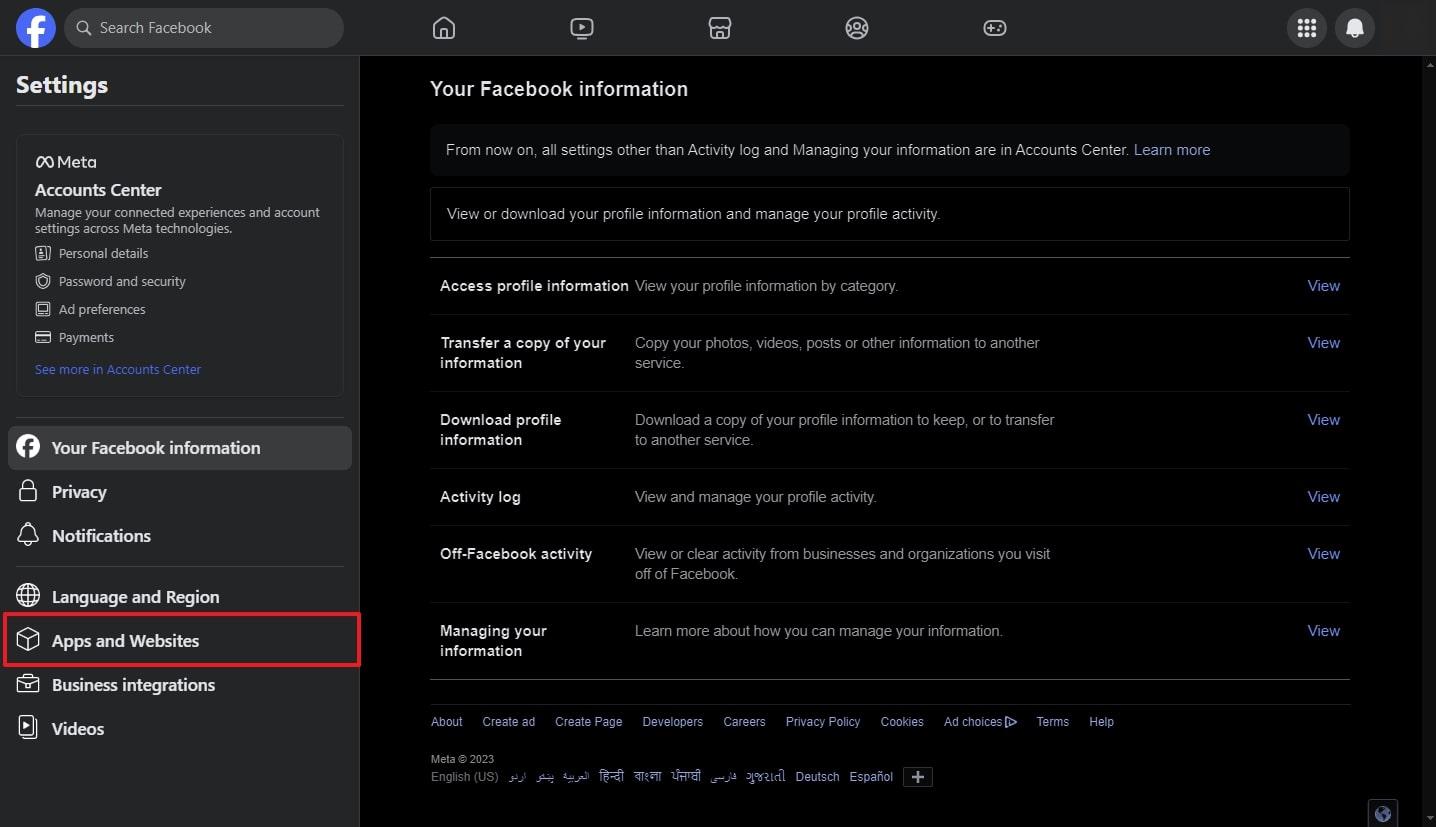Viewport: 1436px width, 827px height.
Task: Open the apps menu grid icon
Action: (x=1306, y=28)
